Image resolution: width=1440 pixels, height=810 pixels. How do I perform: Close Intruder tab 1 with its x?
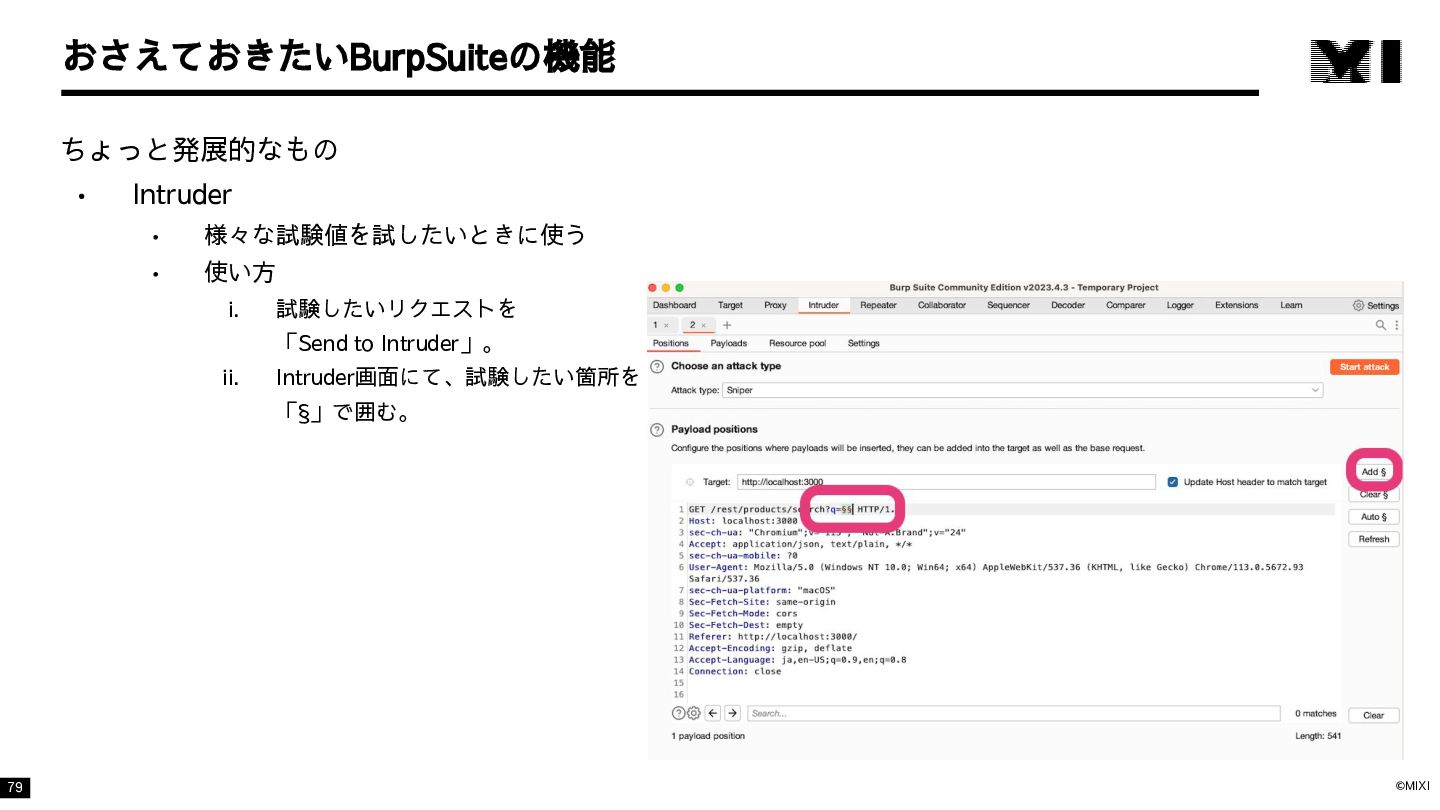click(666, 325)
